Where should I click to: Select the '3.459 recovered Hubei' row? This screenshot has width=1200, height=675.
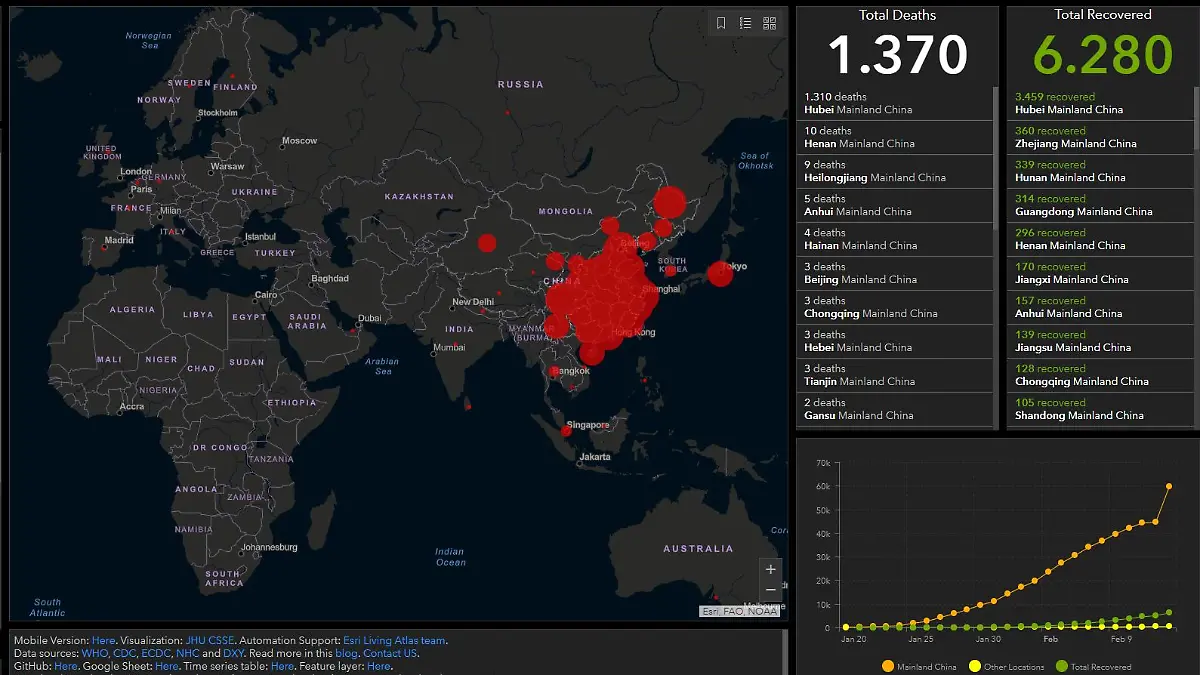pos(1100,104)
